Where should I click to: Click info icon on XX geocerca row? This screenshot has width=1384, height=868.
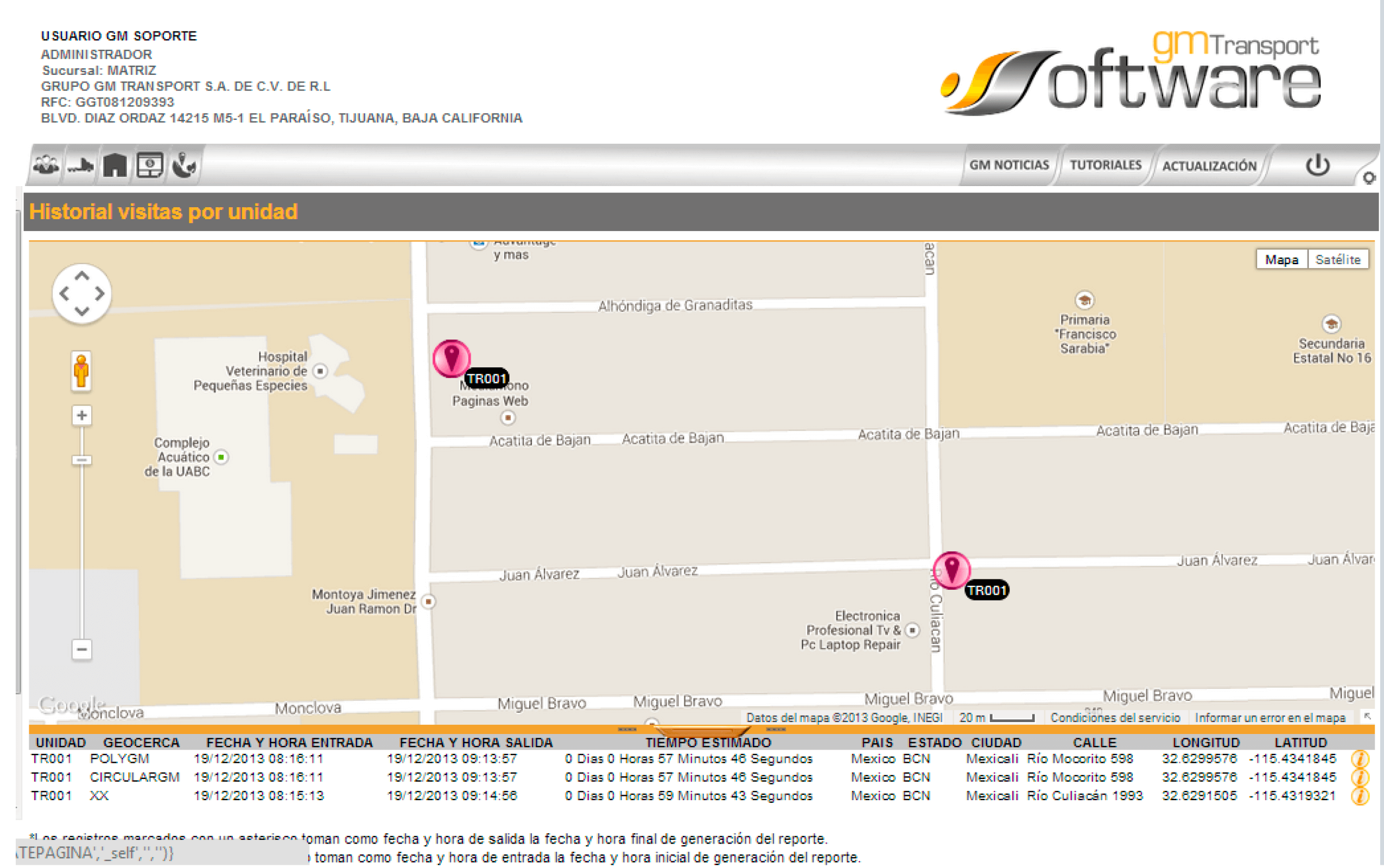1360,796
